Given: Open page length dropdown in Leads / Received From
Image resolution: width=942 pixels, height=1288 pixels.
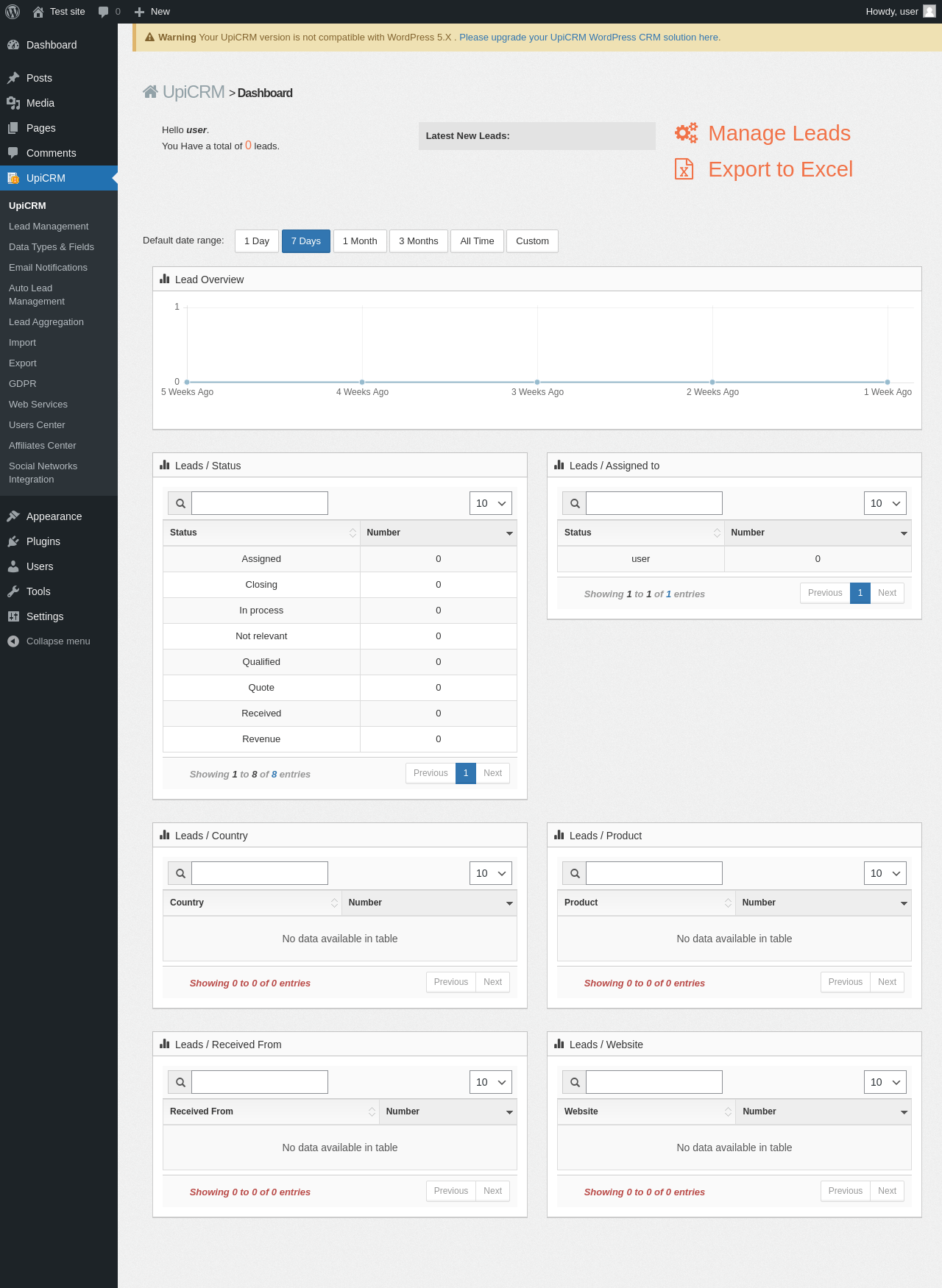Looking at the screenshot, I should (491, 1082).
